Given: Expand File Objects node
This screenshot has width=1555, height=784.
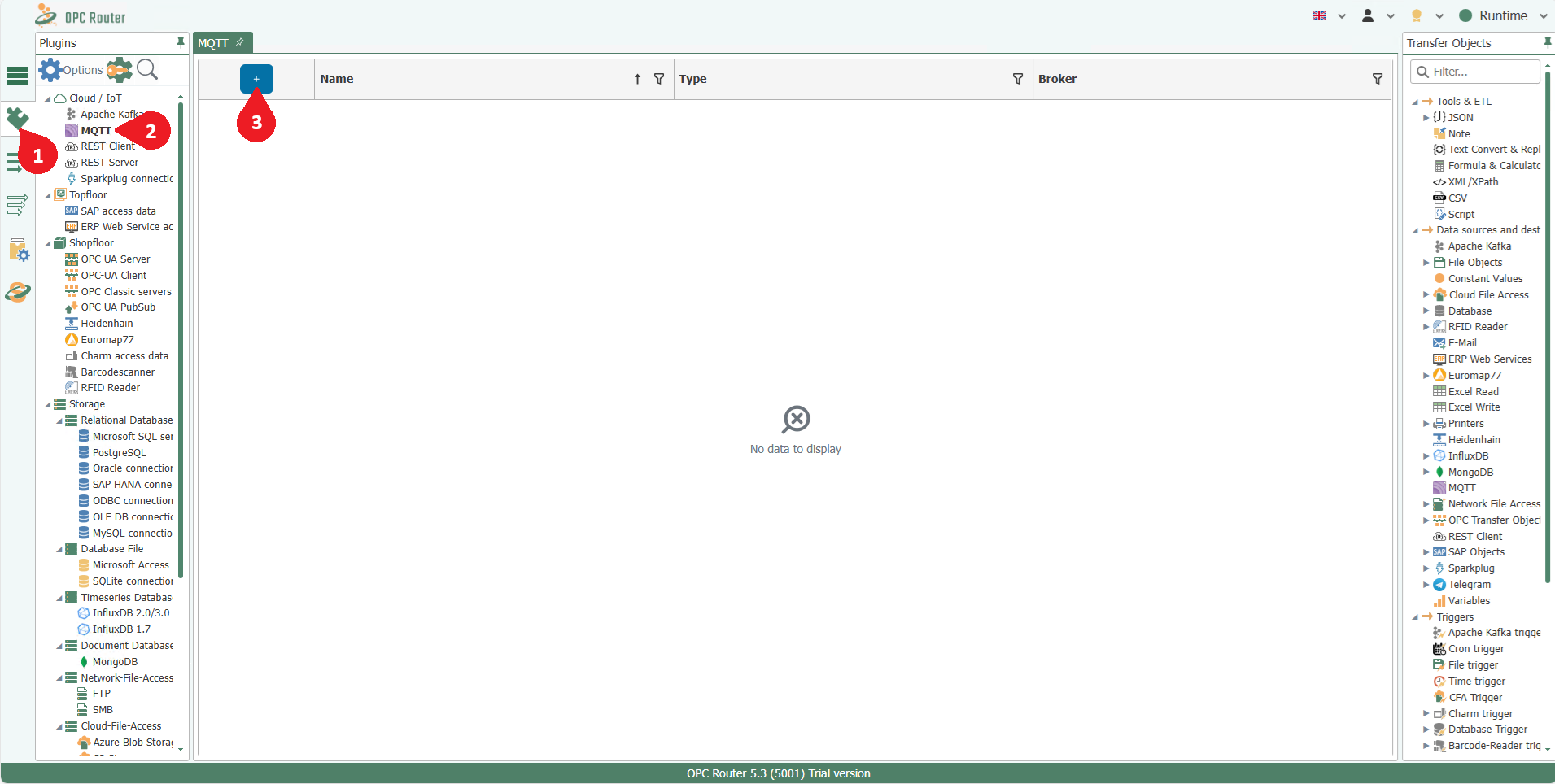Looking at the screenshot, I should (x=1426, y=263).
